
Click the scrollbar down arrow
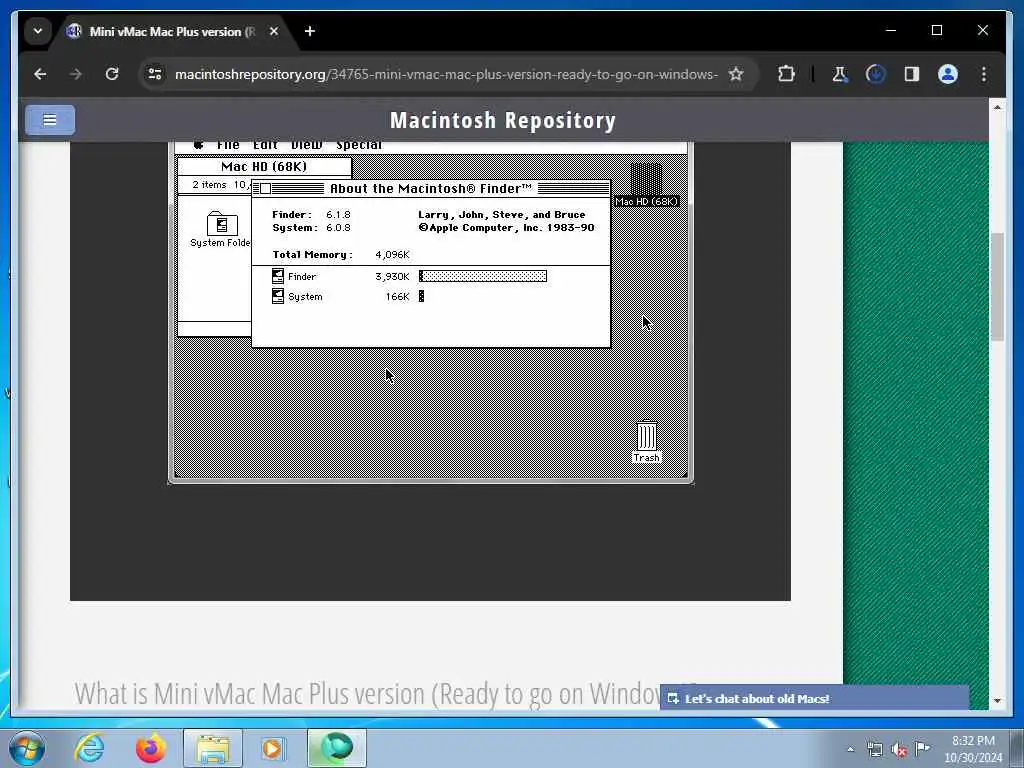997,701
